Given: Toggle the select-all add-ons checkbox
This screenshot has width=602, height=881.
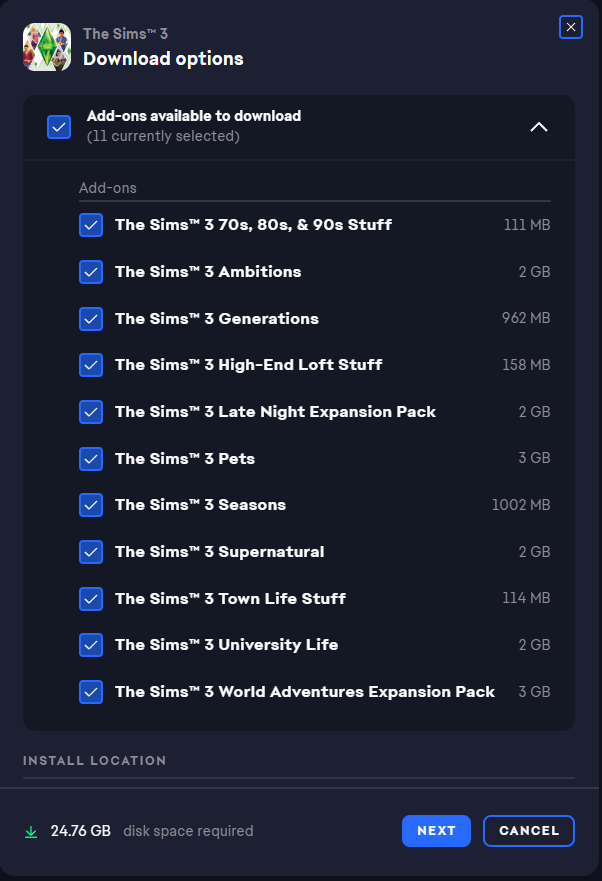Looking at the screenshot, I should click(x=59, y=127).
